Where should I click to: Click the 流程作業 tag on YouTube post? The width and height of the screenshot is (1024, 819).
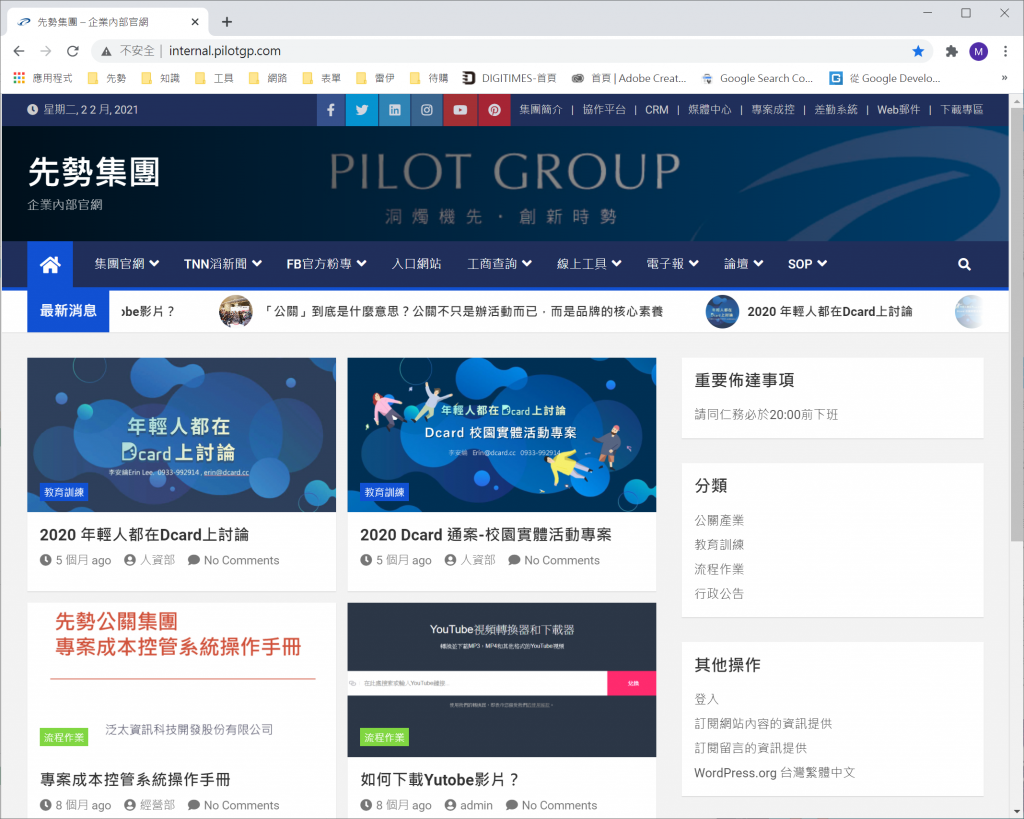click(385, 737)
